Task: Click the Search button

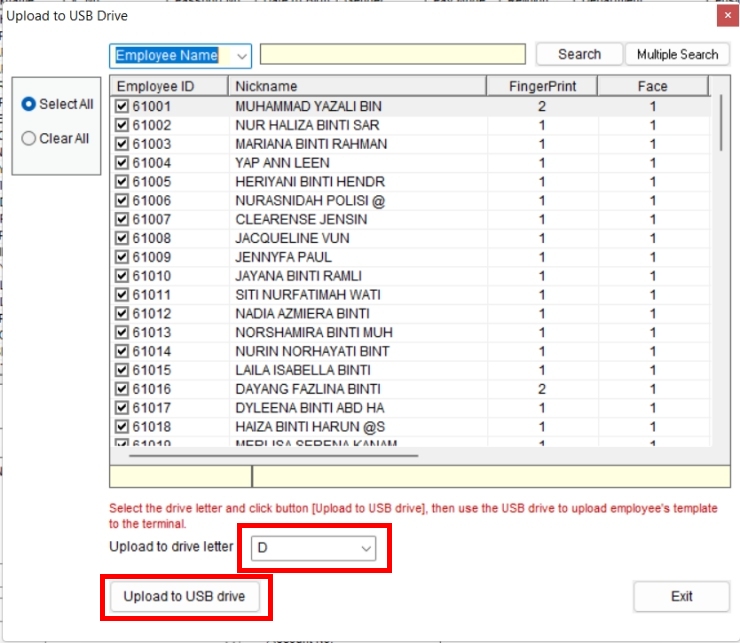Action: tap(579, 54)
